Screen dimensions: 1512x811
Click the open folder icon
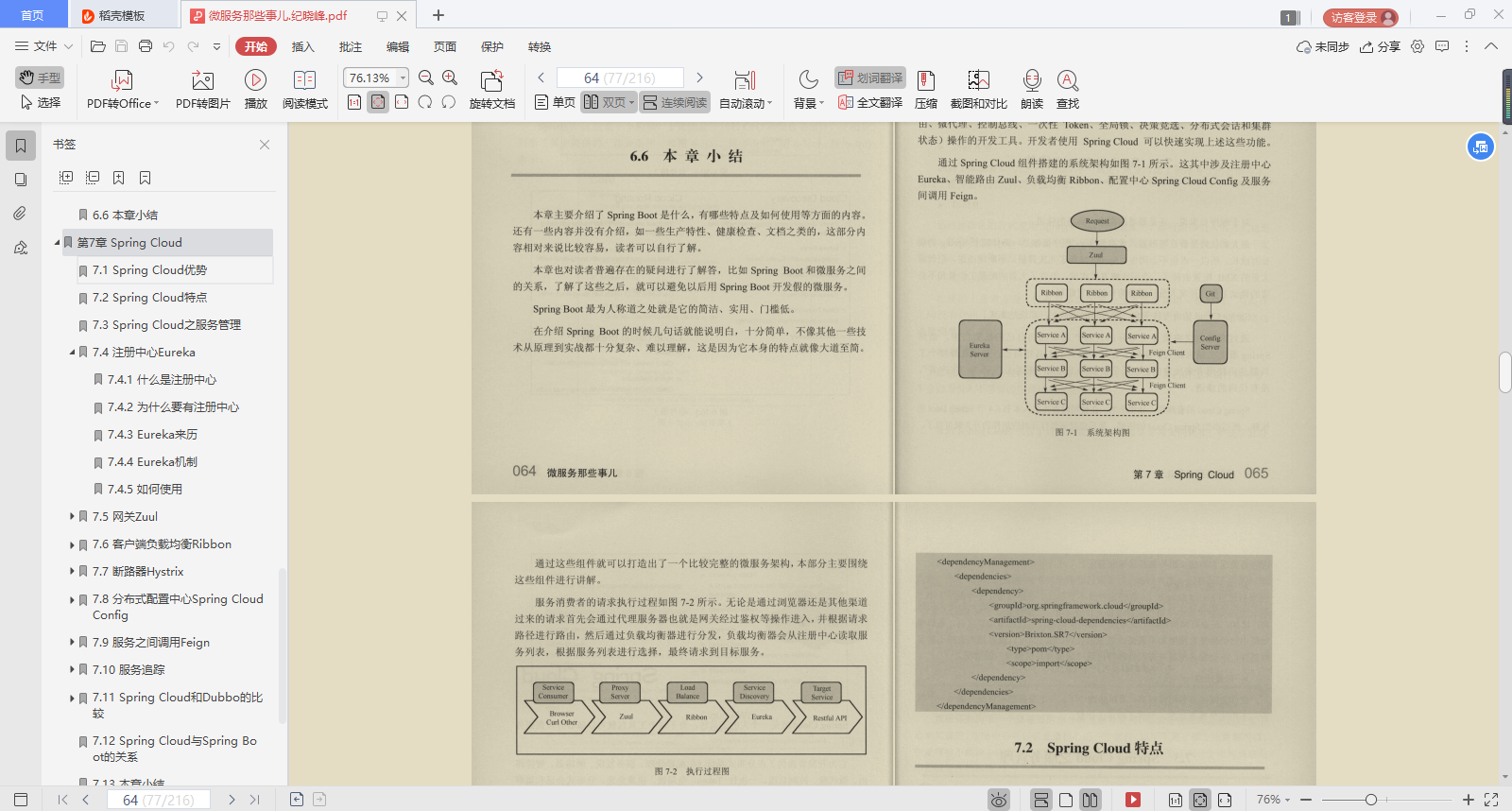[97, 45]
